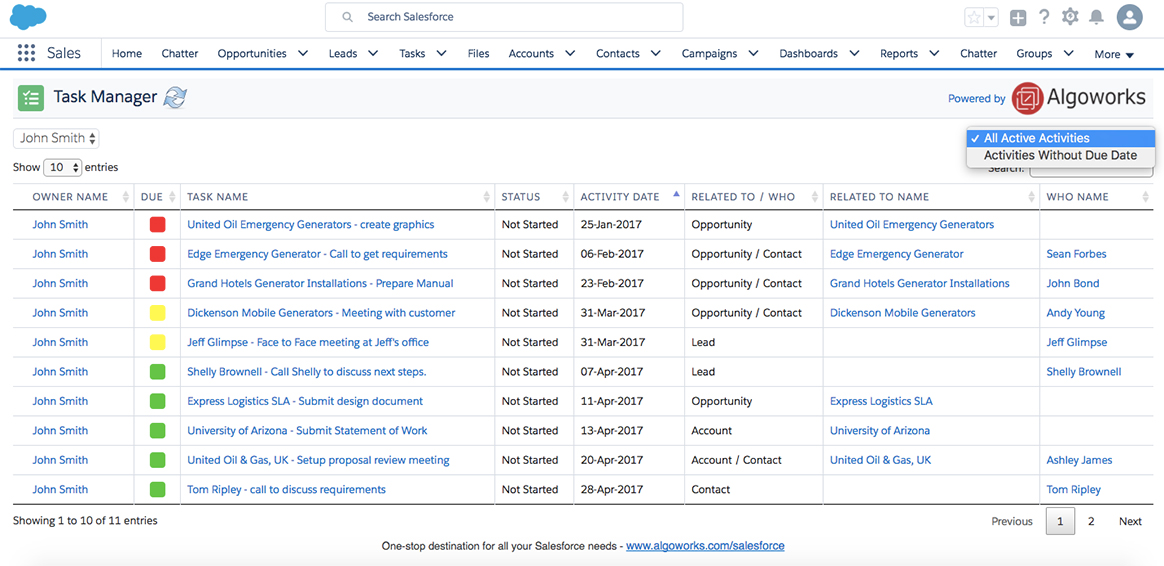This screenshot has height=566, width=1164.
Task: Click the Task Manager refresh icon
Action: click(x=175, y=97)
